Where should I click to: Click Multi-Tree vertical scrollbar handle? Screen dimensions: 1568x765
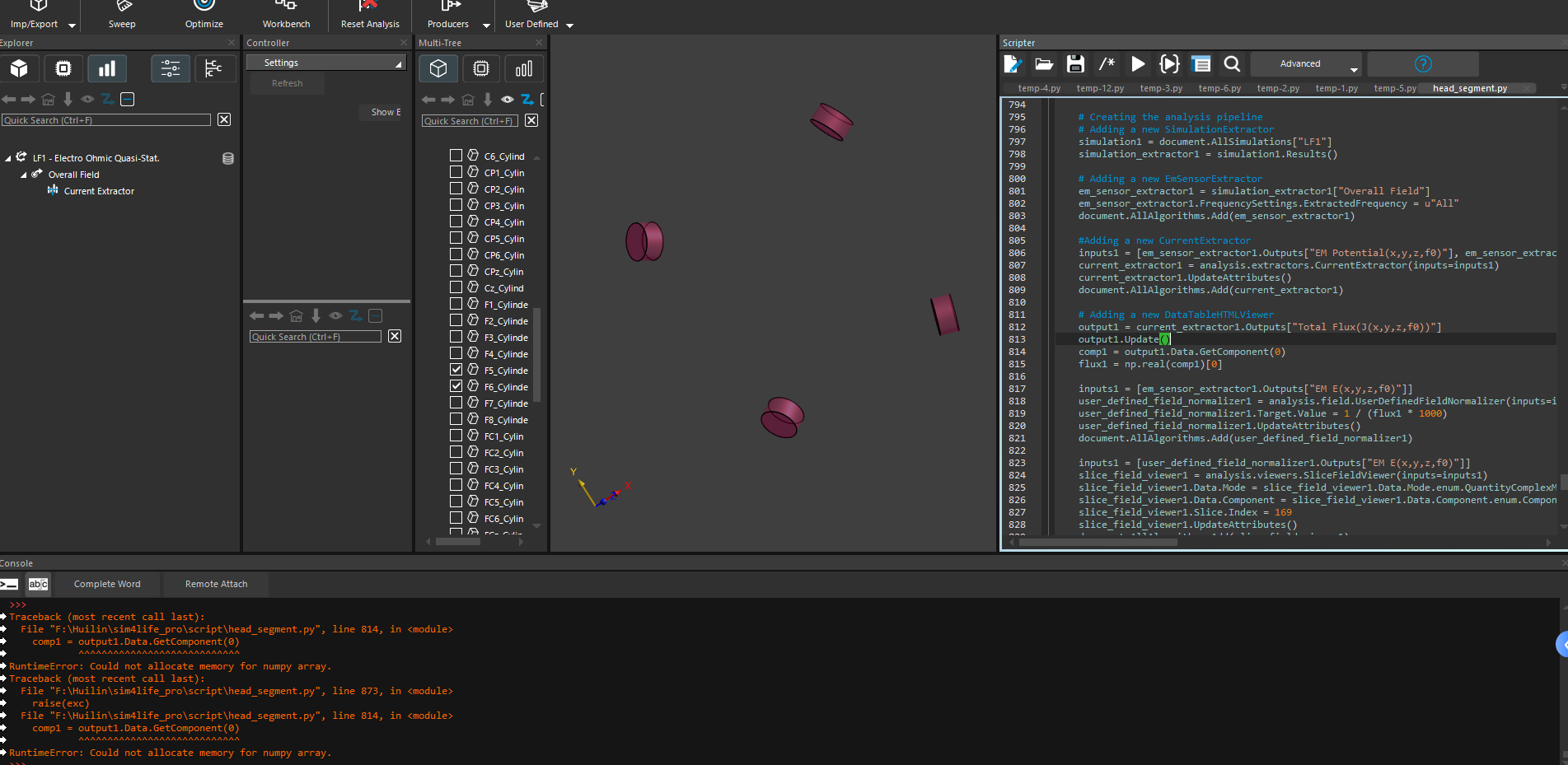coord(536,354)
